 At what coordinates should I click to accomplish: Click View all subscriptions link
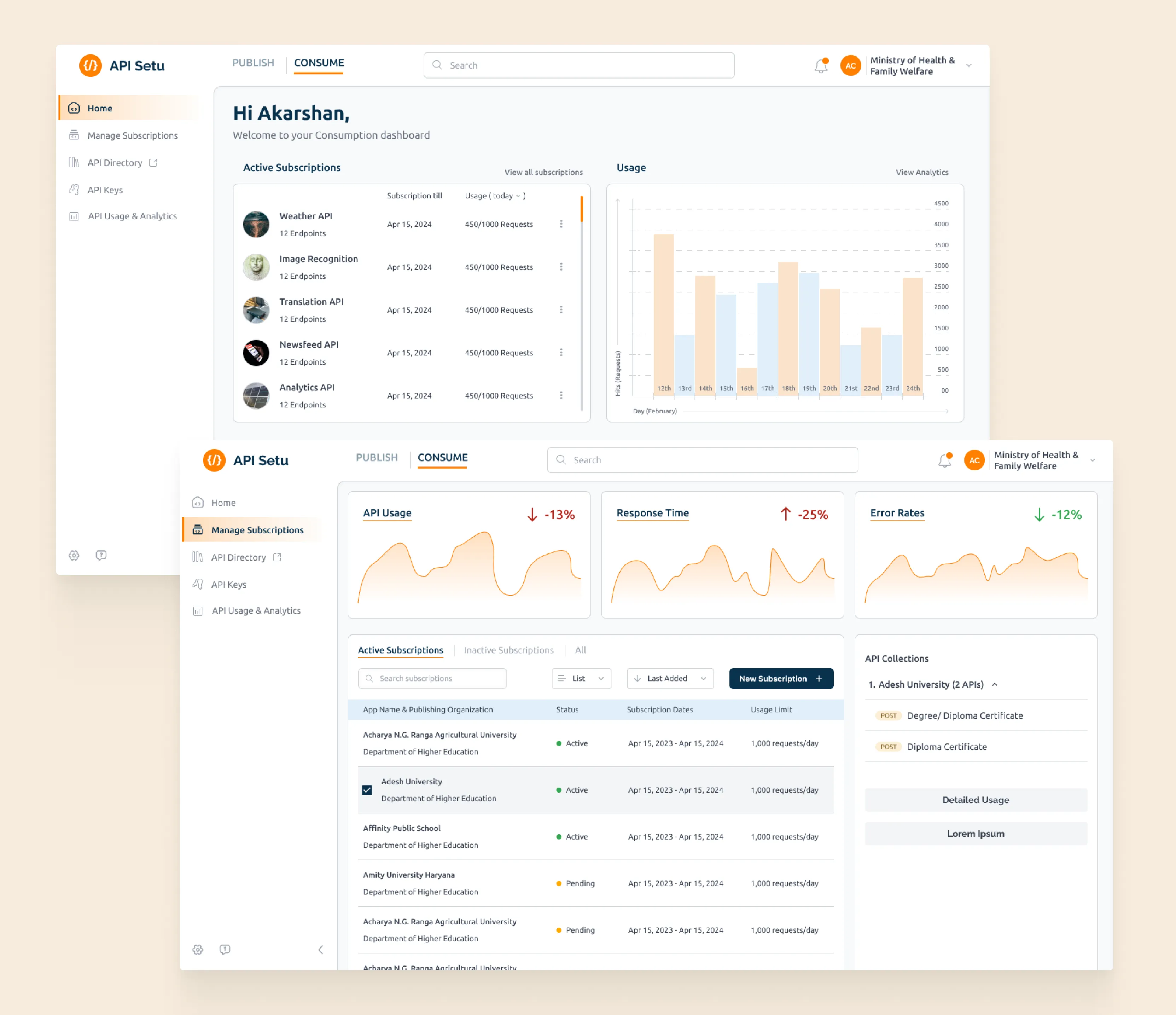click(543, 172)
